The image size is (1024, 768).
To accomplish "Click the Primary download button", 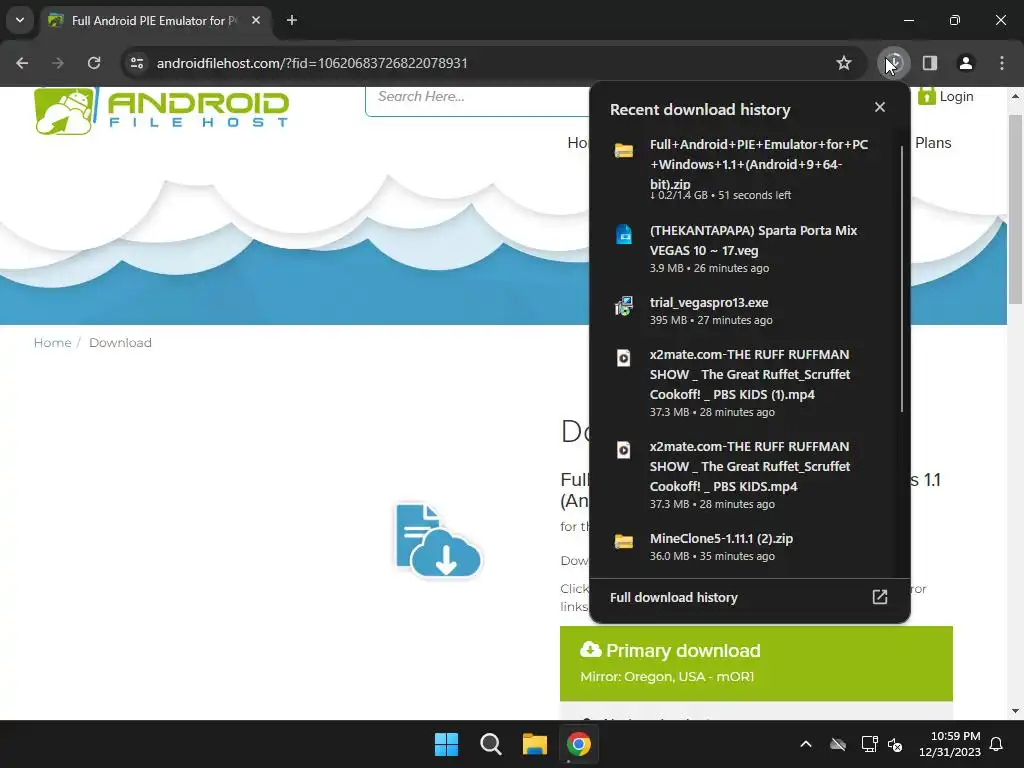I will coord(756,664).
